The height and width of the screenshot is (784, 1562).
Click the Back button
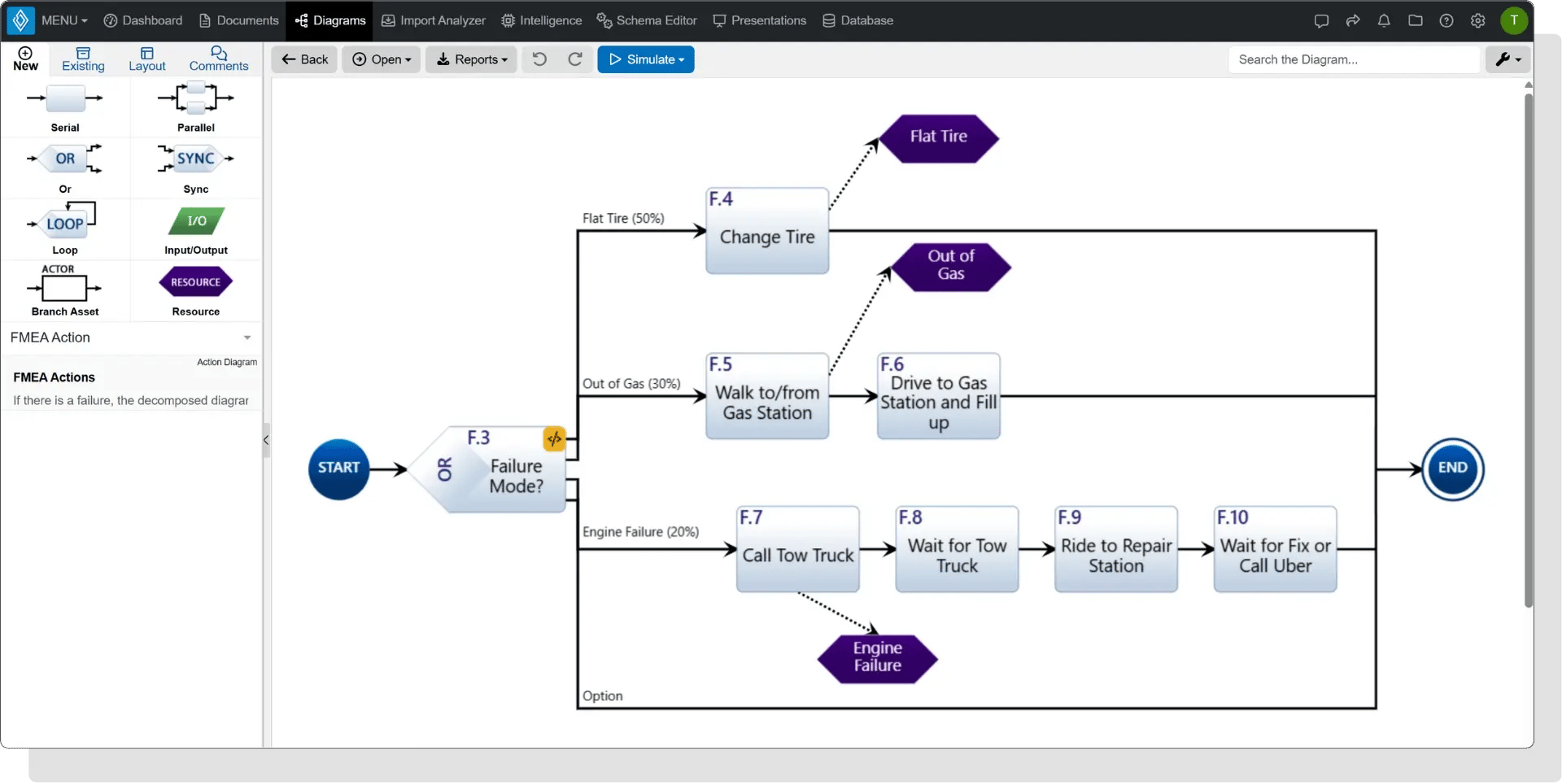(304, 59)
